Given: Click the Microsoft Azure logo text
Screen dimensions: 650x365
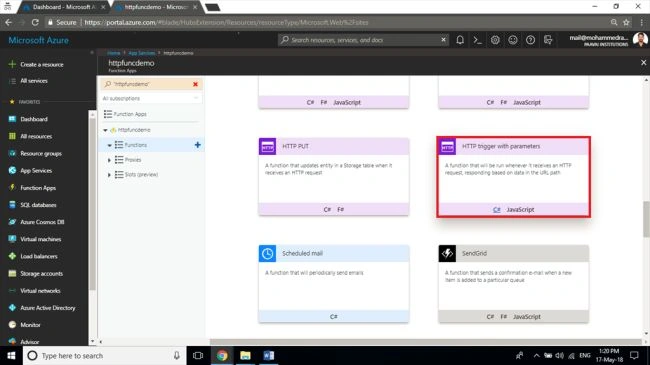Looking at the screenshot, I should (x=39, y=40).
